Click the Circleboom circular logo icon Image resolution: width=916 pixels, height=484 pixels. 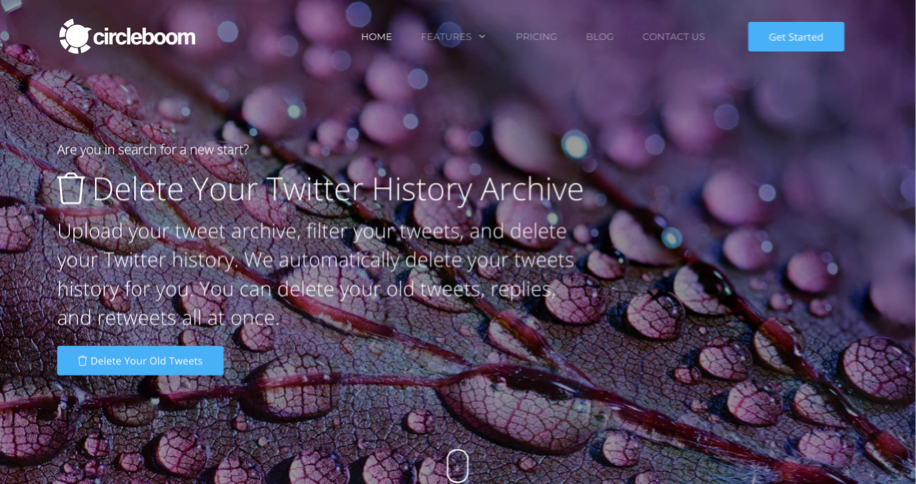(x=75, y=36)
